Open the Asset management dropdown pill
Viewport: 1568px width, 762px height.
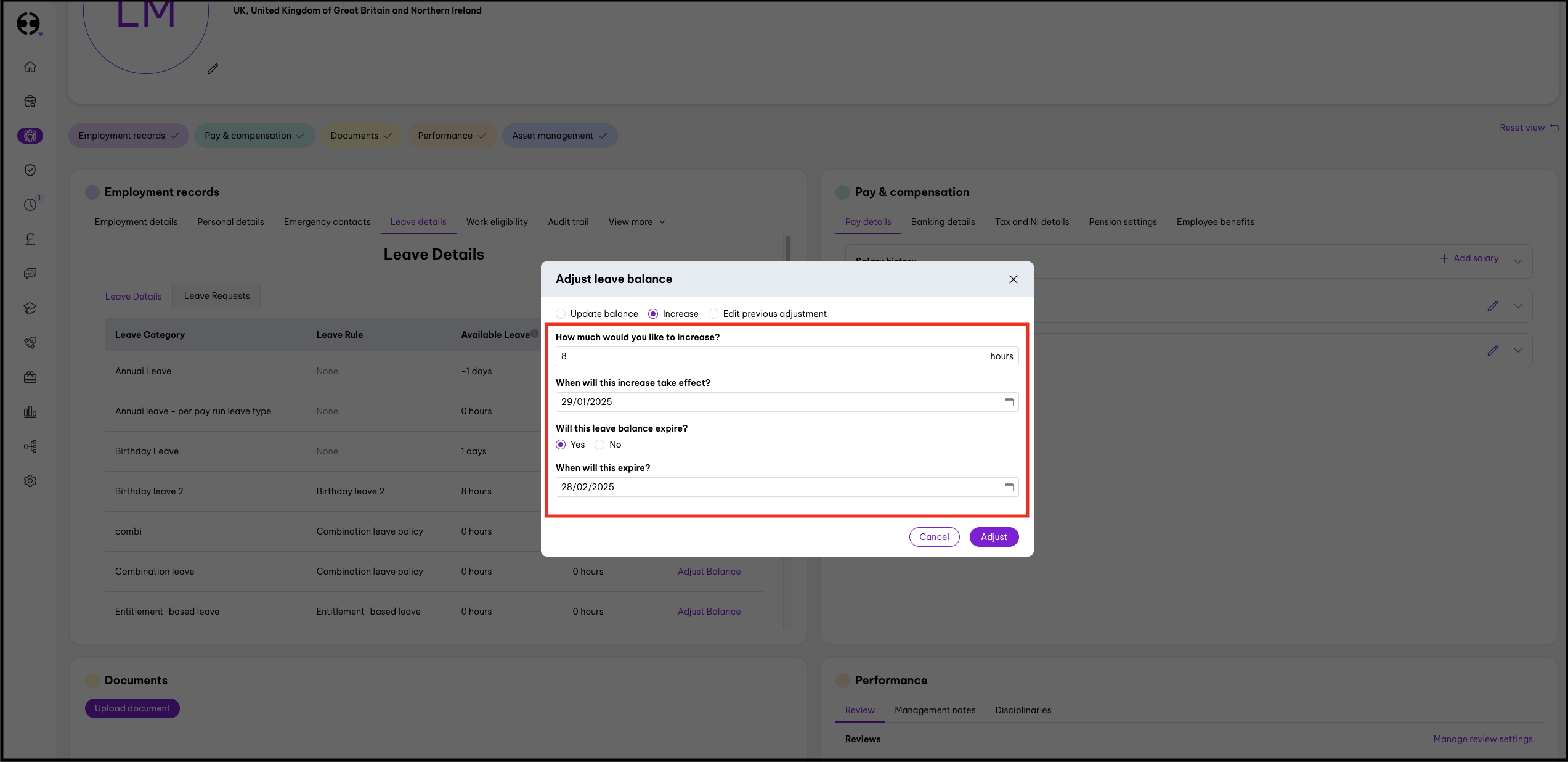coord(559,136)
